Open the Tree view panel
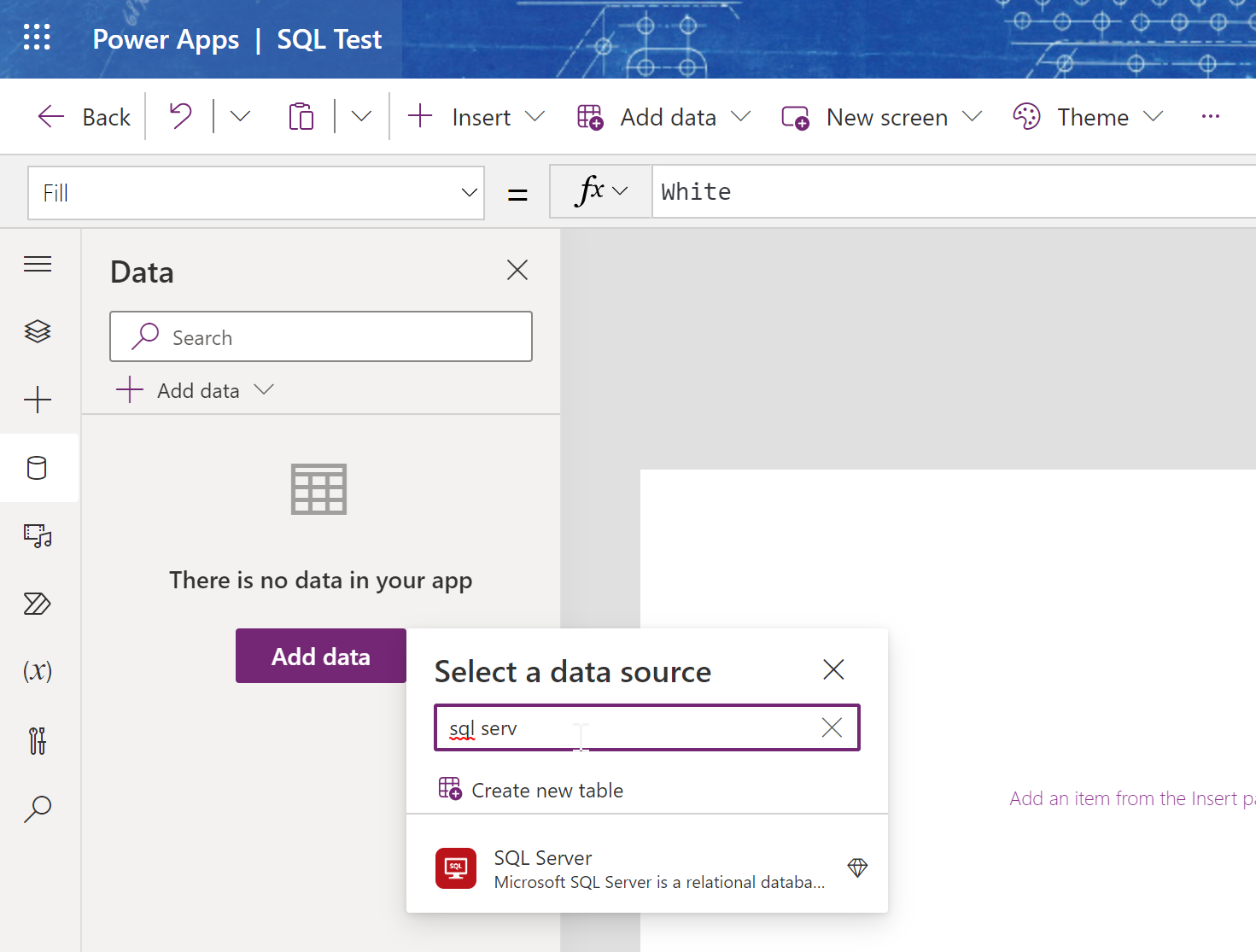1256x952 pixels. 38,331
